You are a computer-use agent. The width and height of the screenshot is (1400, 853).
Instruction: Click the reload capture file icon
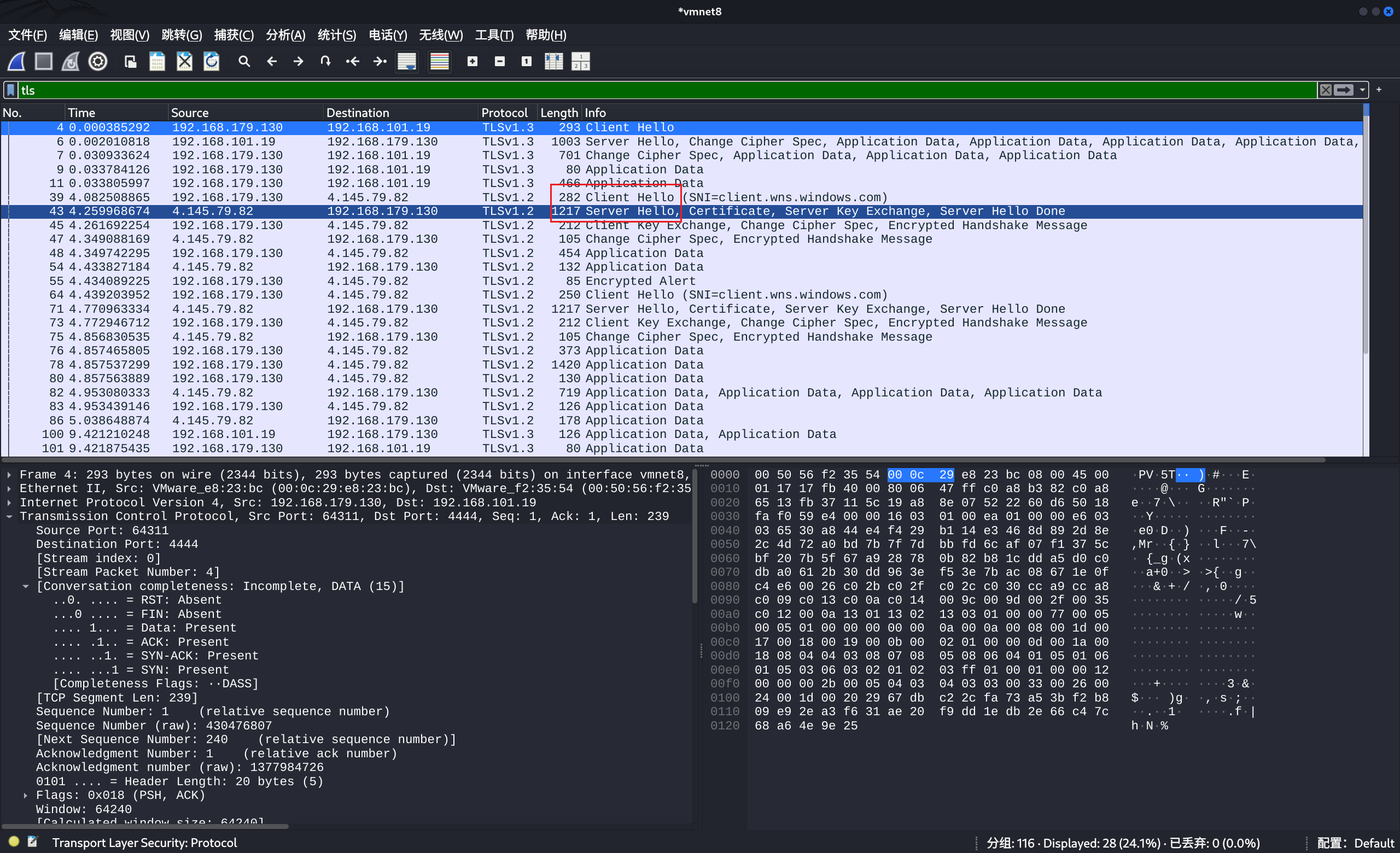[x=211, y=61]
